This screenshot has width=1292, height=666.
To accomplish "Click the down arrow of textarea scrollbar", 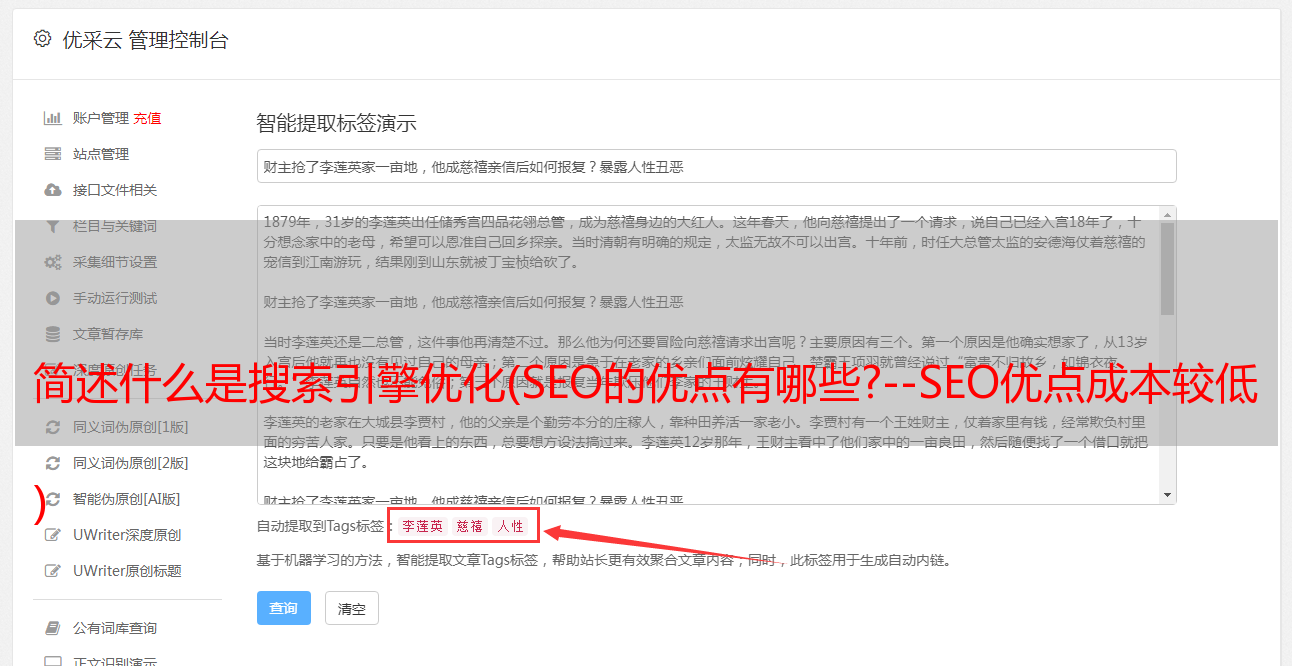I will (x=1168, y=495).
